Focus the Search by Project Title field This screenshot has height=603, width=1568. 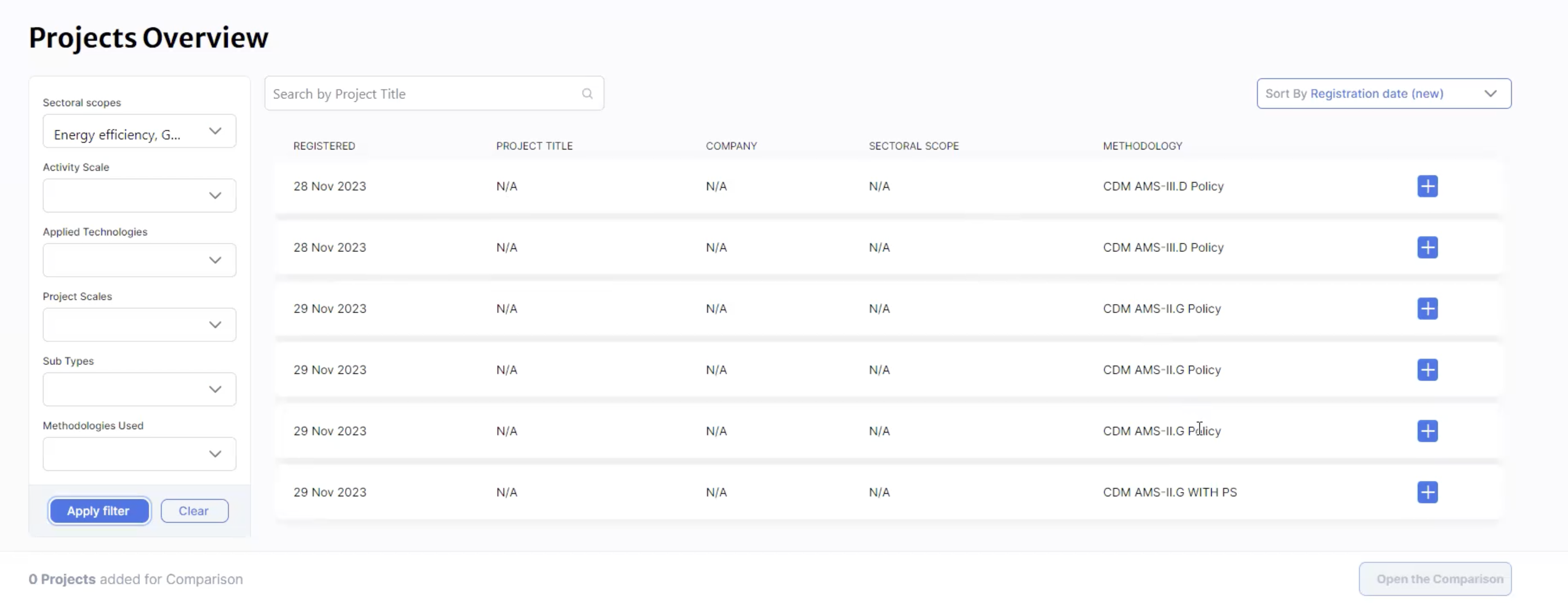pos(423,94)
